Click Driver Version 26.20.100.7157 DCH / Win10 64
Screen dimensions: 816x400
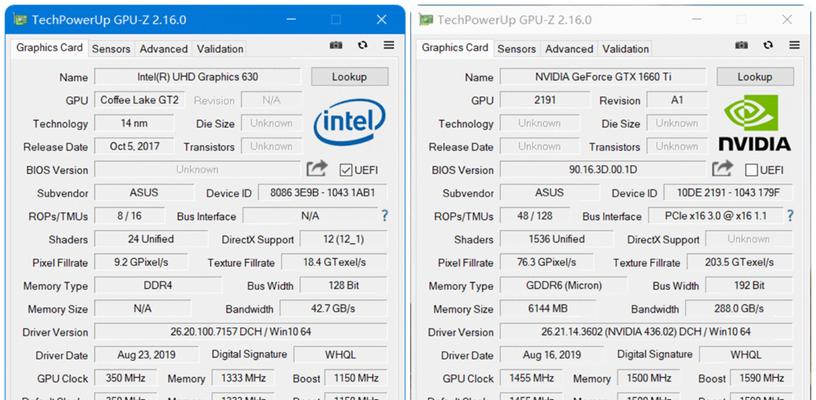pos(240,331)
